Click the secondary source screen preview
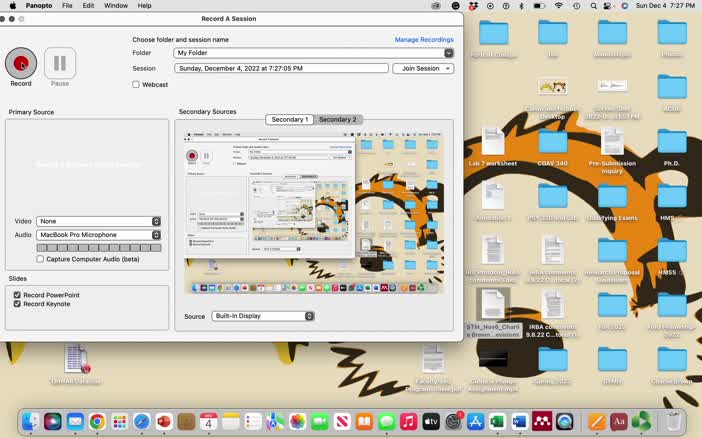This screenshot has height=438, width=702. click(x=314, y=212)
